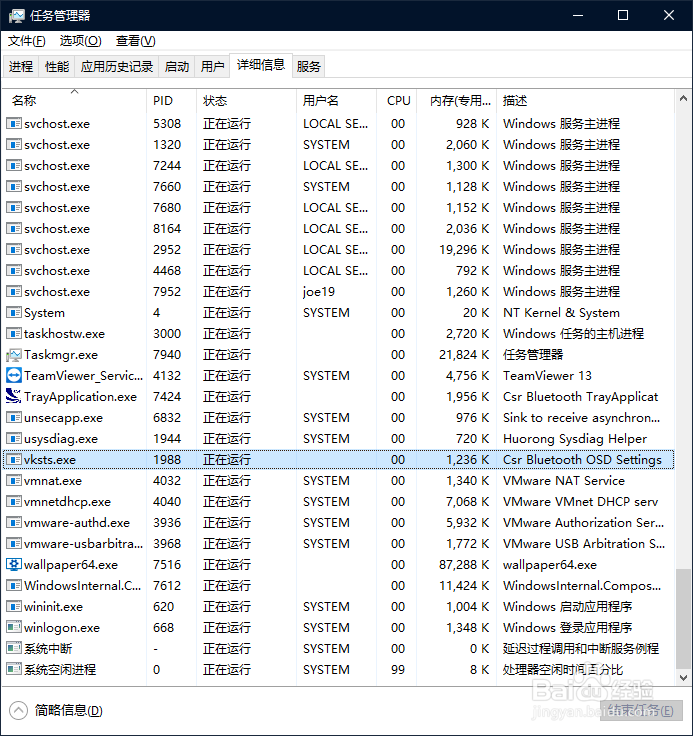The width and height of the screenshot is (693, 736).
Task: Select the 19,296 K memory cell
Action: (x=464, y=250)
